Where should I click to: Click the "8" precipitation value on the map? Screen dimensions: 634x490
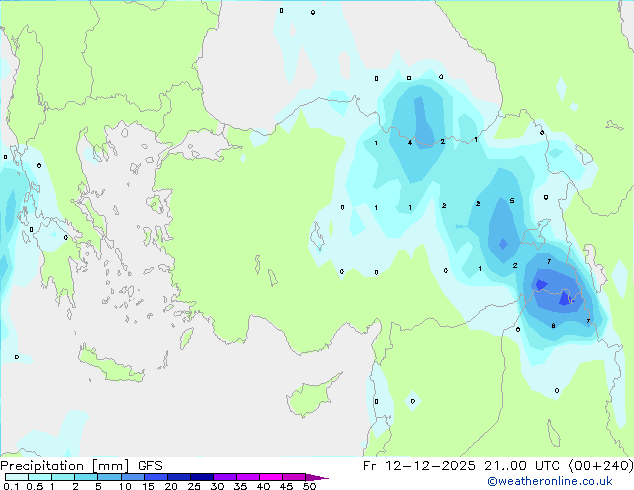pos(553,326)
